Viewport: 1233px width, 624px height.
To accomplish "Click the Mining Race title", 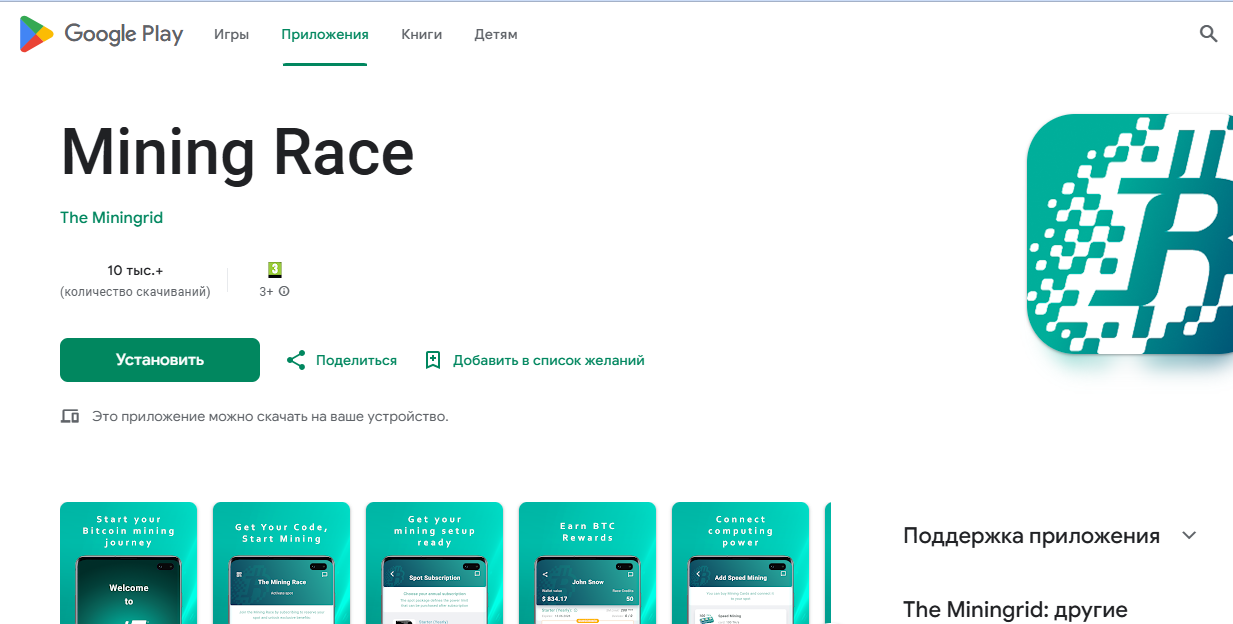I will pos(237,152).
